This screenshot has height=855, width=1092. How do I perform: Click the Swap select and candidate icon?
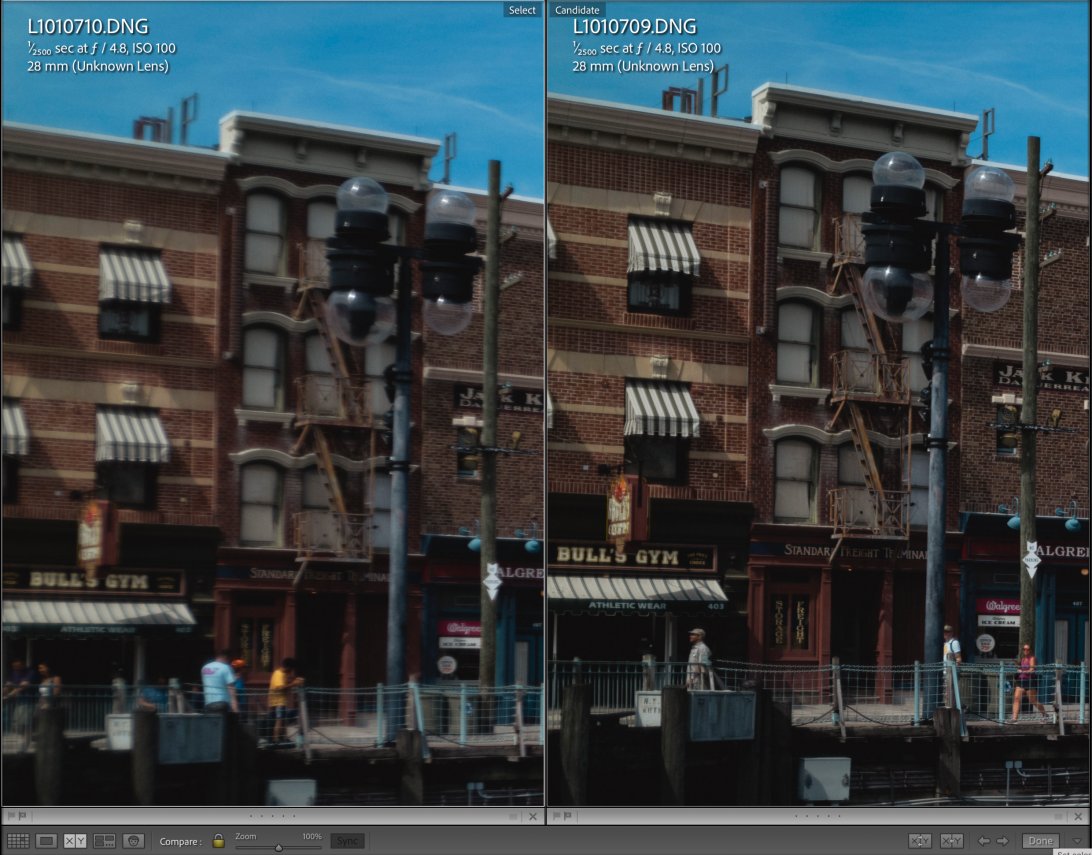pos(920,841)
